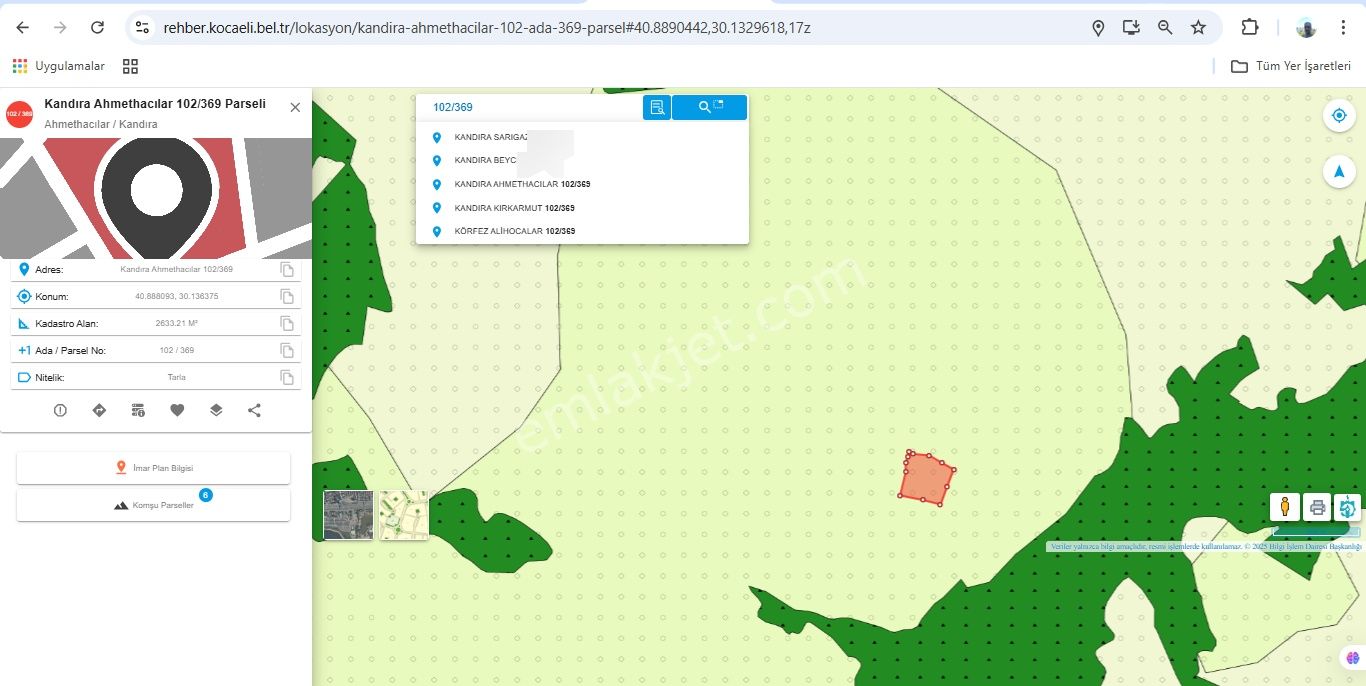1366x686 pixels.
Task: Click the info exclamation icon in parcel panel
Action: [x=60, y=410]
